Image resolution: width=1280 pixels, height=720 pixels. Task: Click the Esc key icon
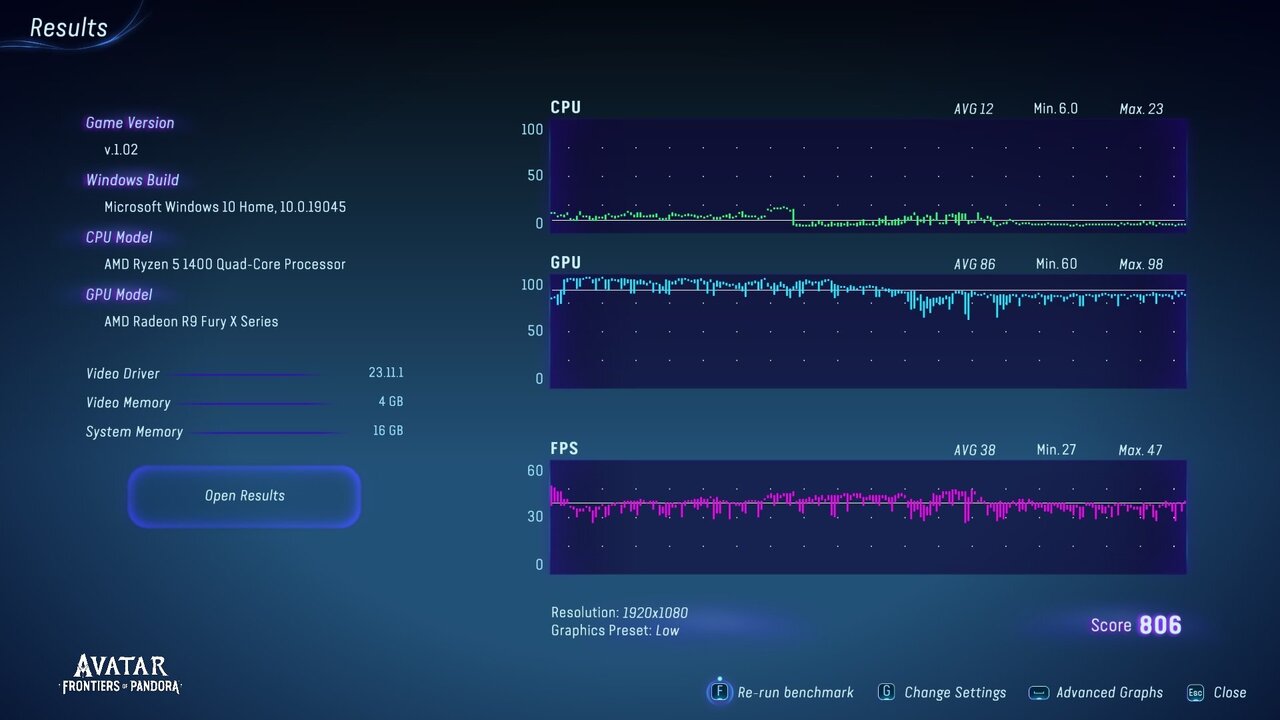tap(1195, 692)
